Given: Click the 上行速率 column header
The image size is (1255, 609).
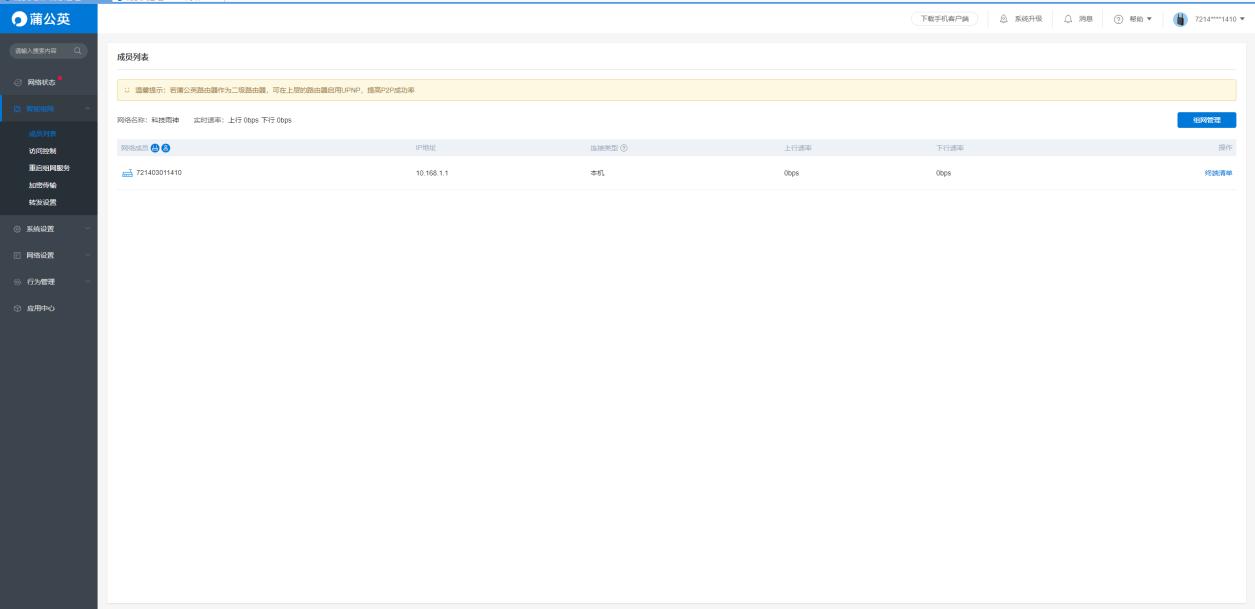Looking at the screenshot, I should [x=798, y=148].
